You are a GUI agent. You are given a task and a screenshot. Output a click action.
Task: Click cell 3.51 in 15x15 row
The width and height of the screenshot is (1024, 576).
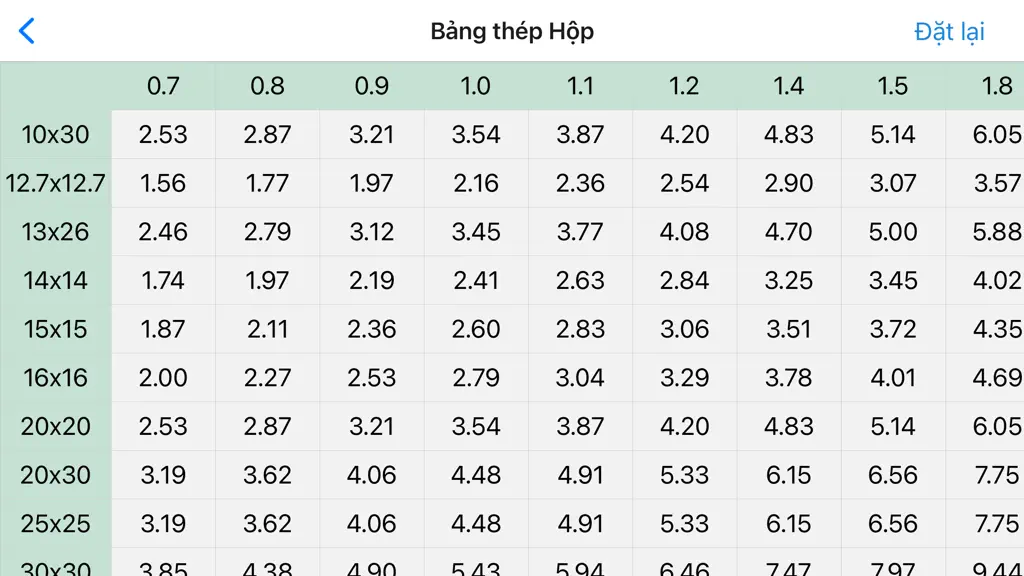(x=789, y=329)
